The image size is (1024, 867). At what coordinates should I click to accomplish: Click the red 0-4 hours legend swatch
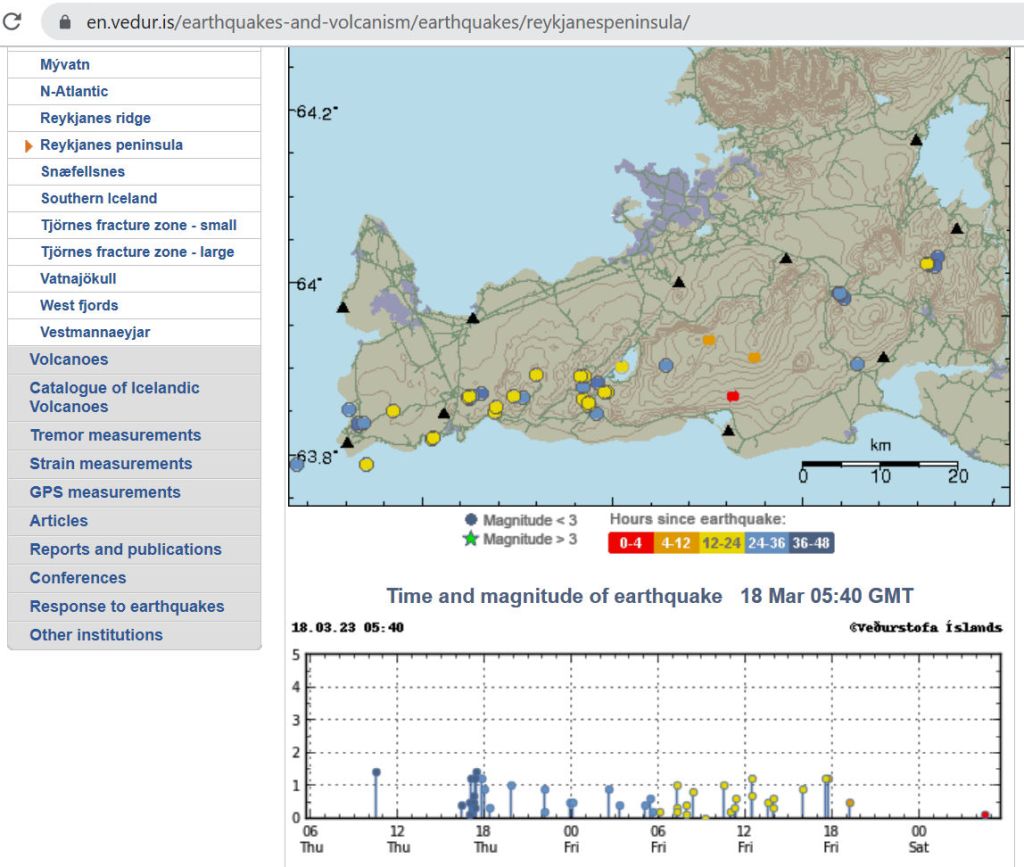point(630,543)
